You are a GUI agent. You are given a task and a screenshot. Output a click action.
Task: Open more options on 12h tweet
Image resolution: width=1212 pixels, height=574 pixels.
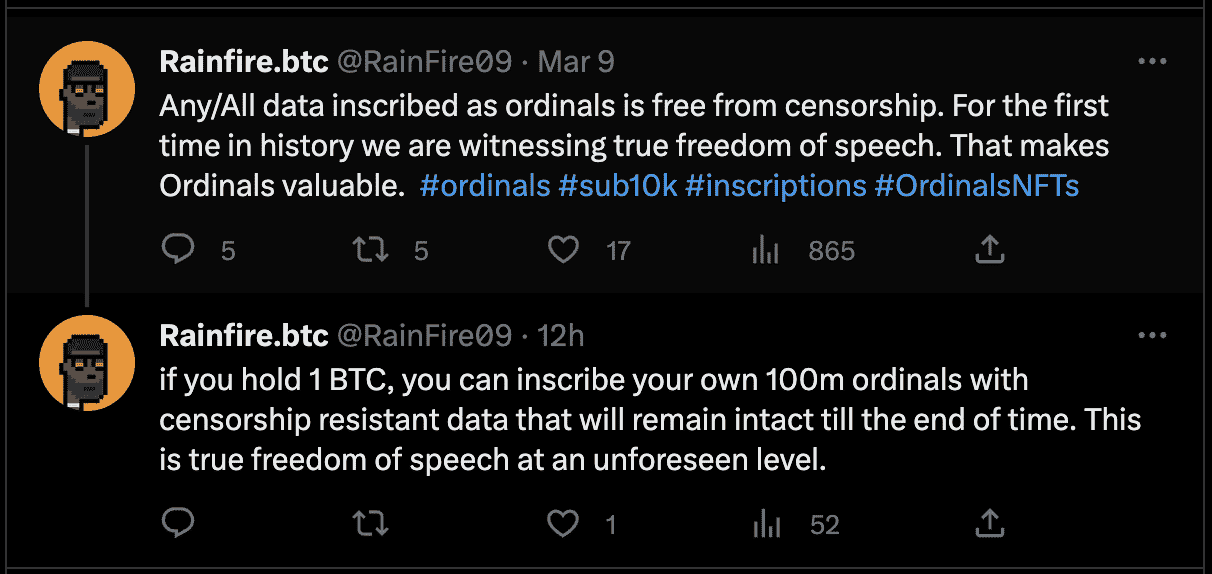(x=1153, y=335)
